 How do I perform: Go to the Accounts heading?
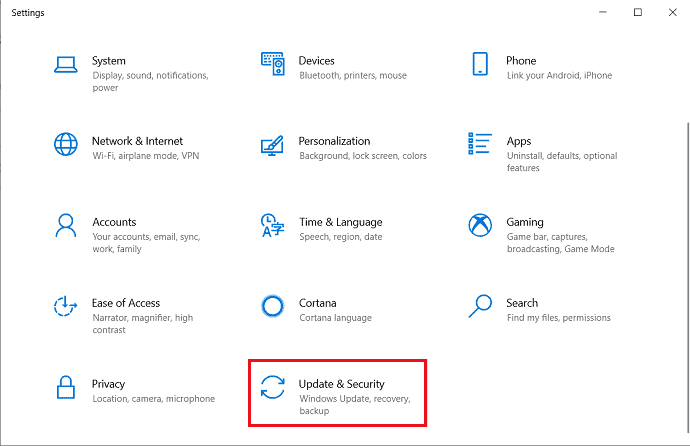(x=114, y=222)
